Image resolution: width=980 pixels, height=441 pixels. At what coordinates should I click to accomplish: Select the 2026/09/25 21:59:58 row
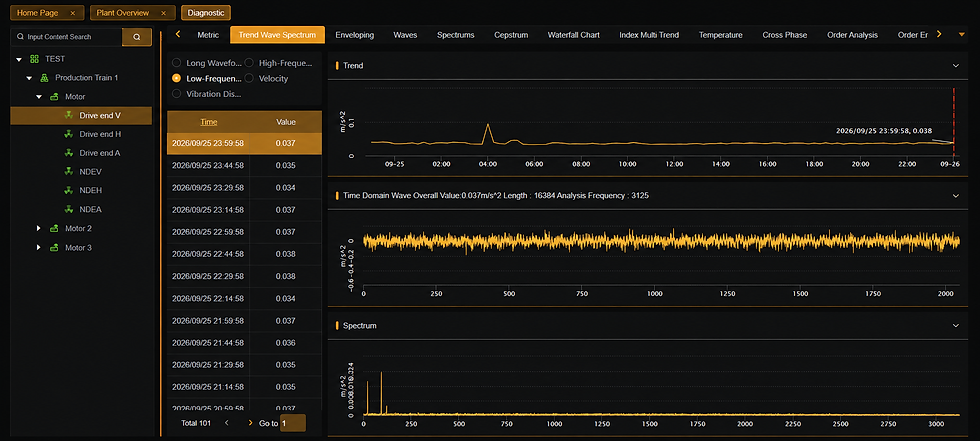[x=244, y=320]
